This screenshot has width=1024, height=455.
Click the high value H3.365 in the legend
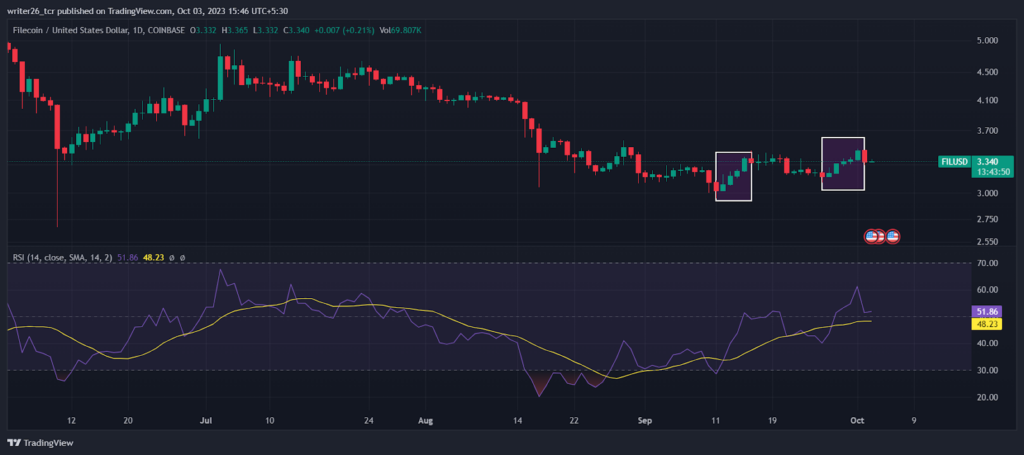coord(235,30)
